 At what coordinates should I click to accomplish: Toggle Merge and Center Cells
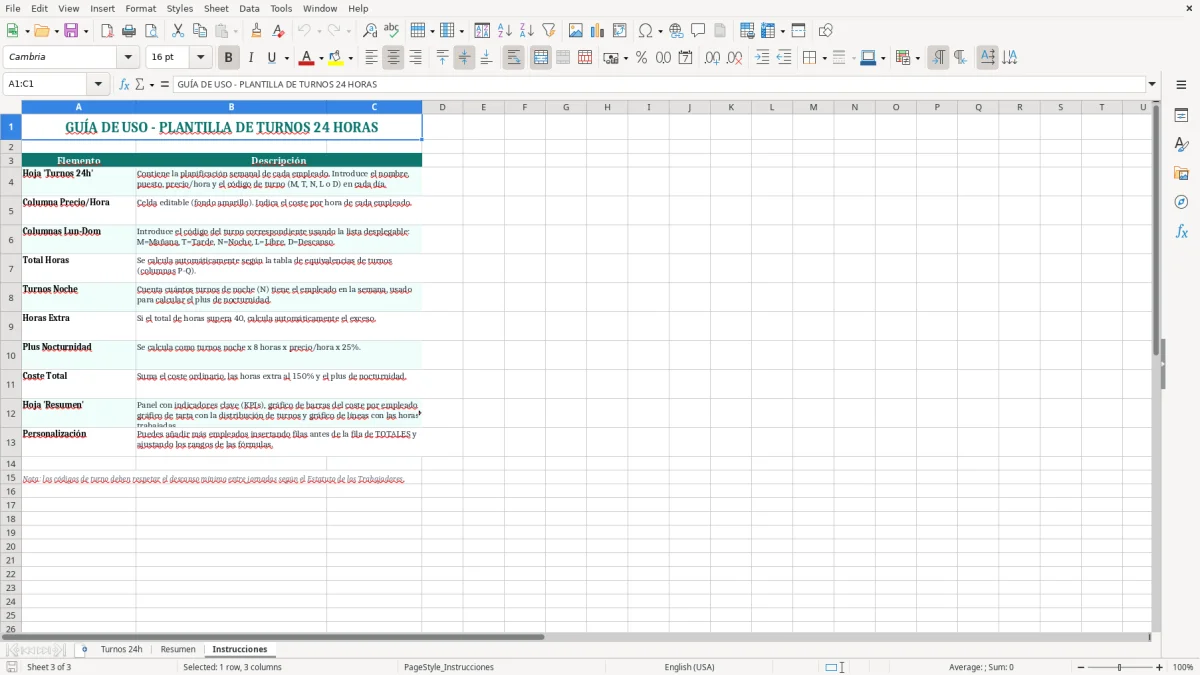click(540, 58)
